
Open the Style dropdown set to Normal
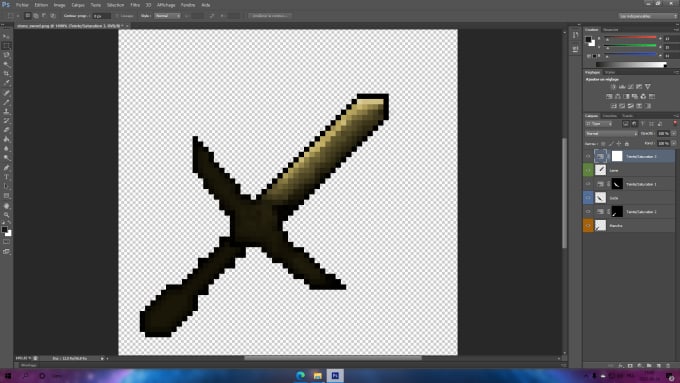(x=167, y=16)
